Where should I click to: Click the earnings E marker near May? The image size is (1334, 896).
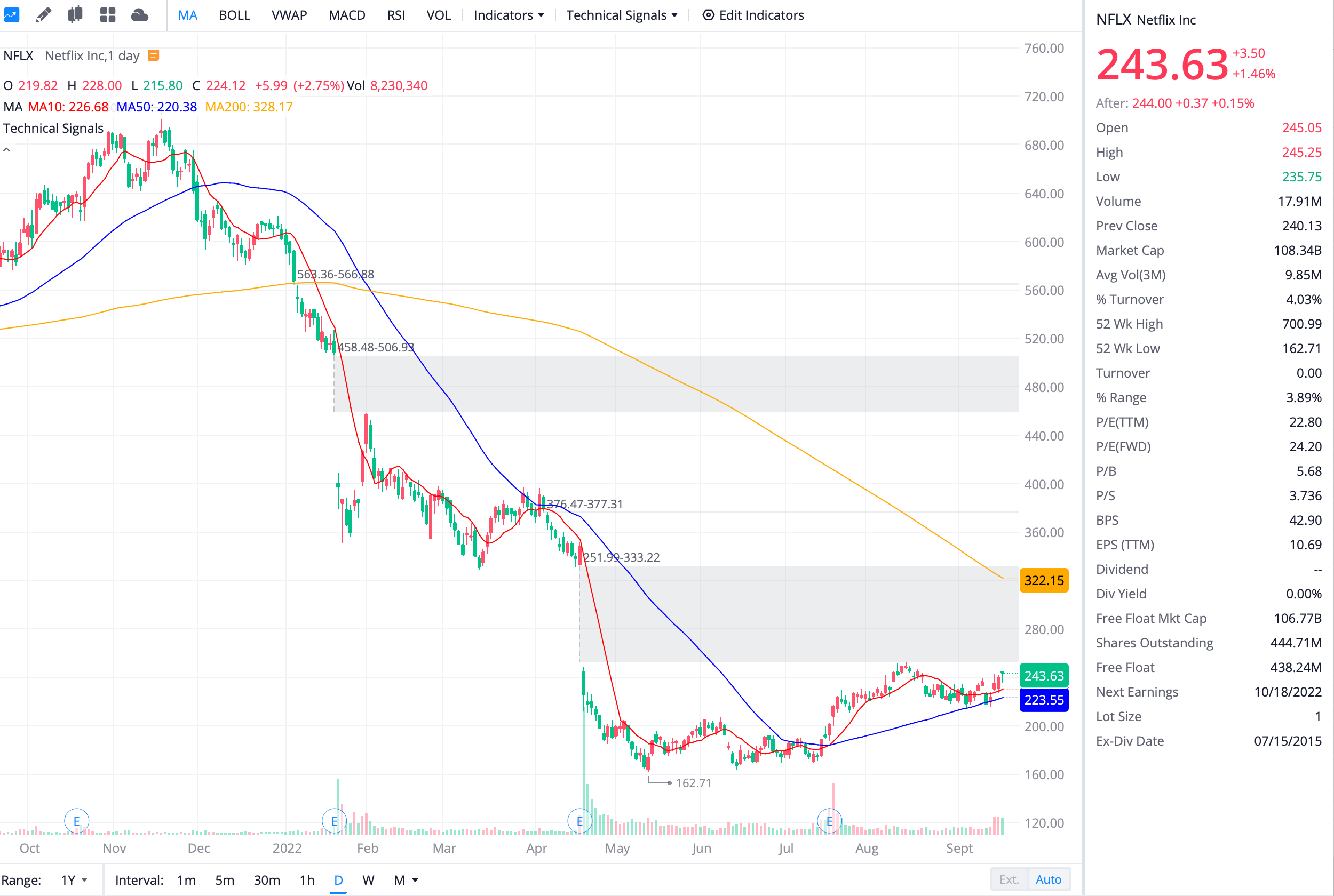tap(579, 821)
